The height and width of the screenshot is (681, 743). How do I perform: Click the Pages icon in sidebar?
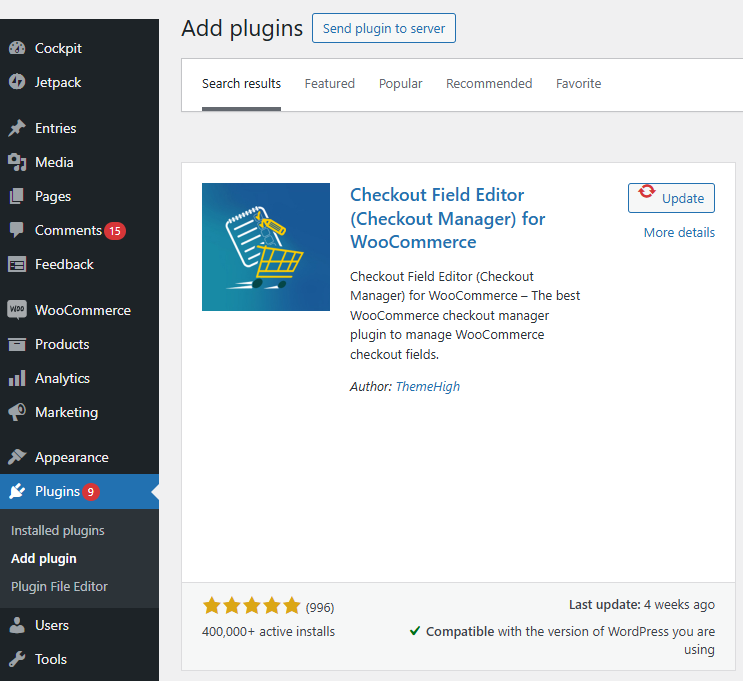tap(17, 196)
